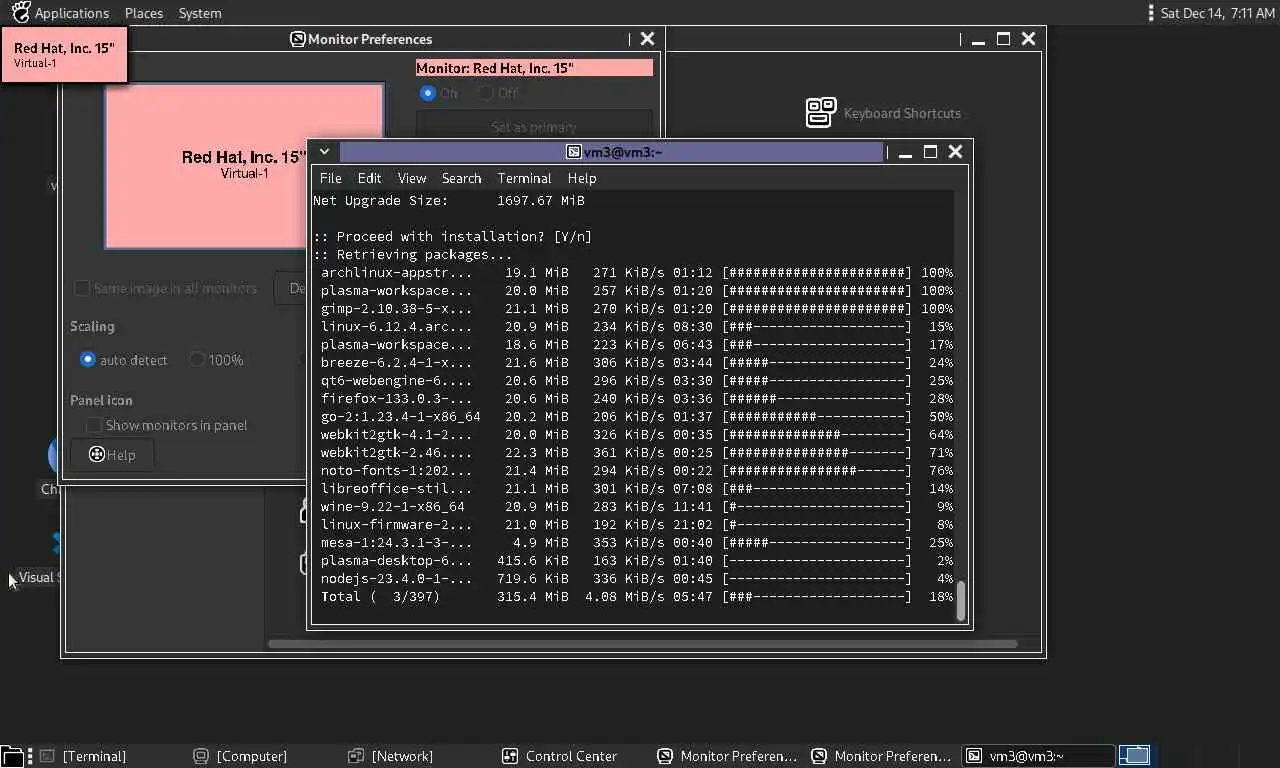Open the System menu
The image size is (1280, 768).
(200, 13)
